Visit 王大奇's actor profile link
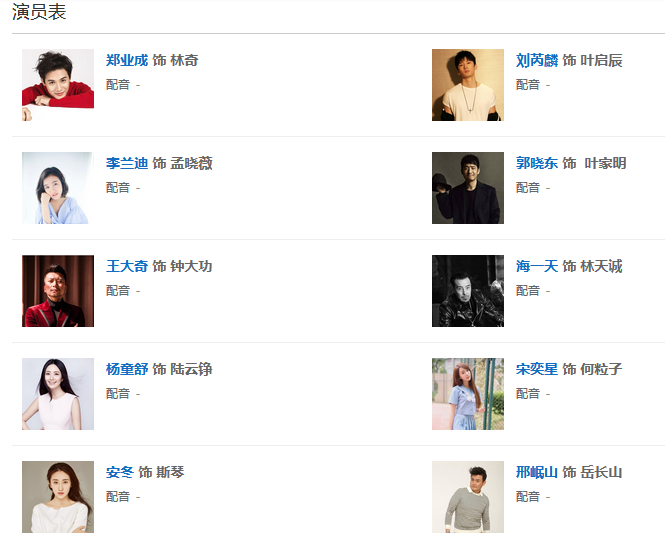 pyautogui.click(x=127, y=267)
